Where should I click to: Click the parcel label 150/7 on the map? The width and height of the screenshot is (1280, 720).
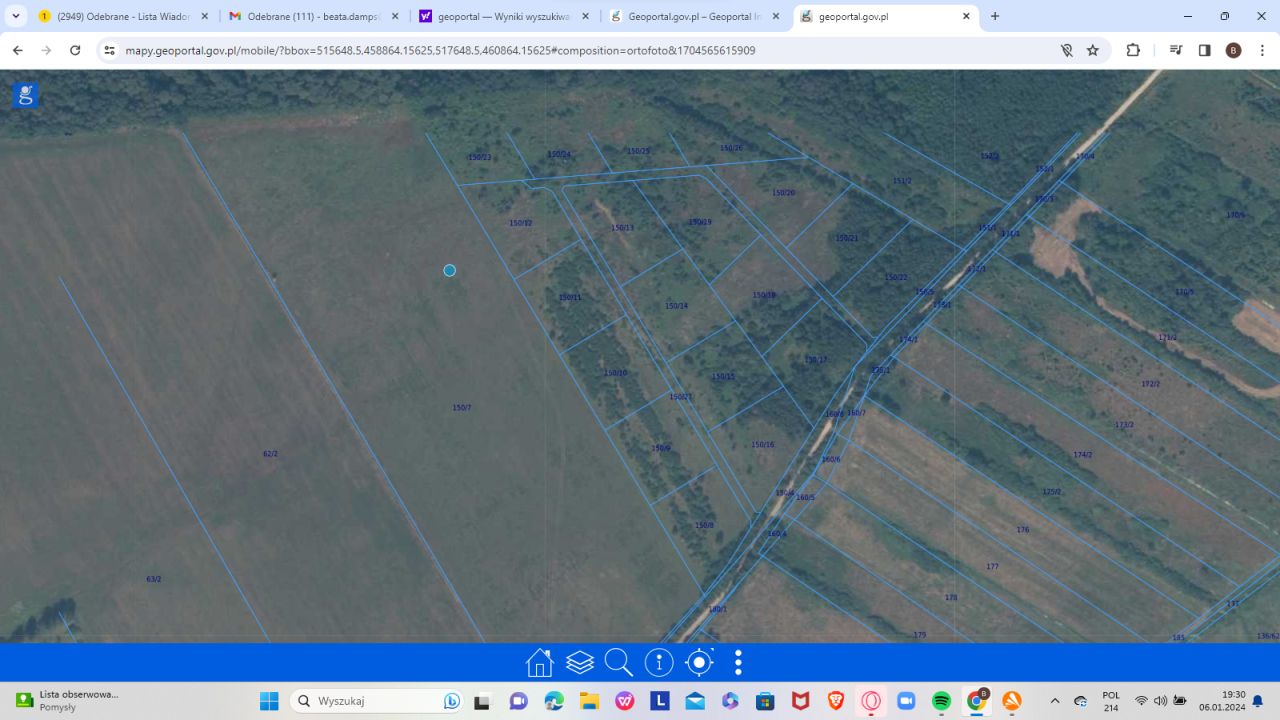(461, 408)
